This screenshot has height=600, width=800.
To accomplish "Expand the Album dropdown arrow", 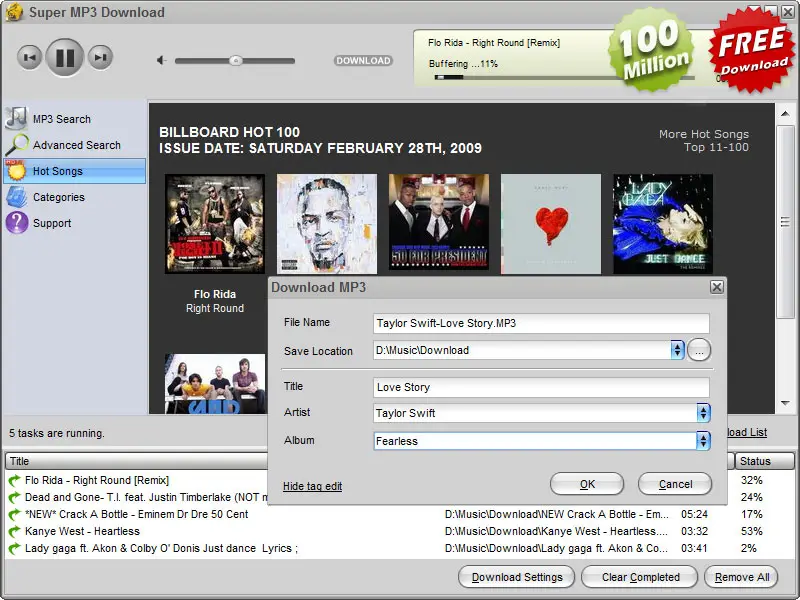I will (704, 441).
